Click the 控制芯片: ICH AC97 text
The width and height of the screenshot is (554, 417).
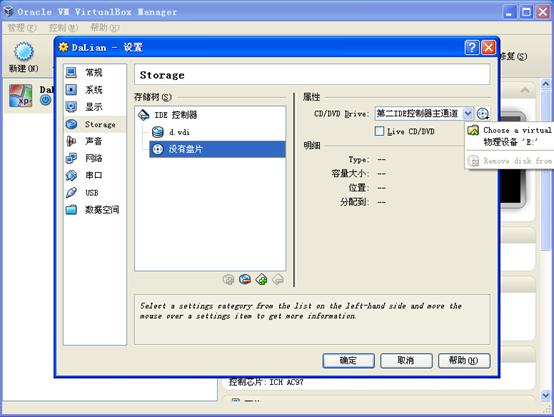coord(266,382)
